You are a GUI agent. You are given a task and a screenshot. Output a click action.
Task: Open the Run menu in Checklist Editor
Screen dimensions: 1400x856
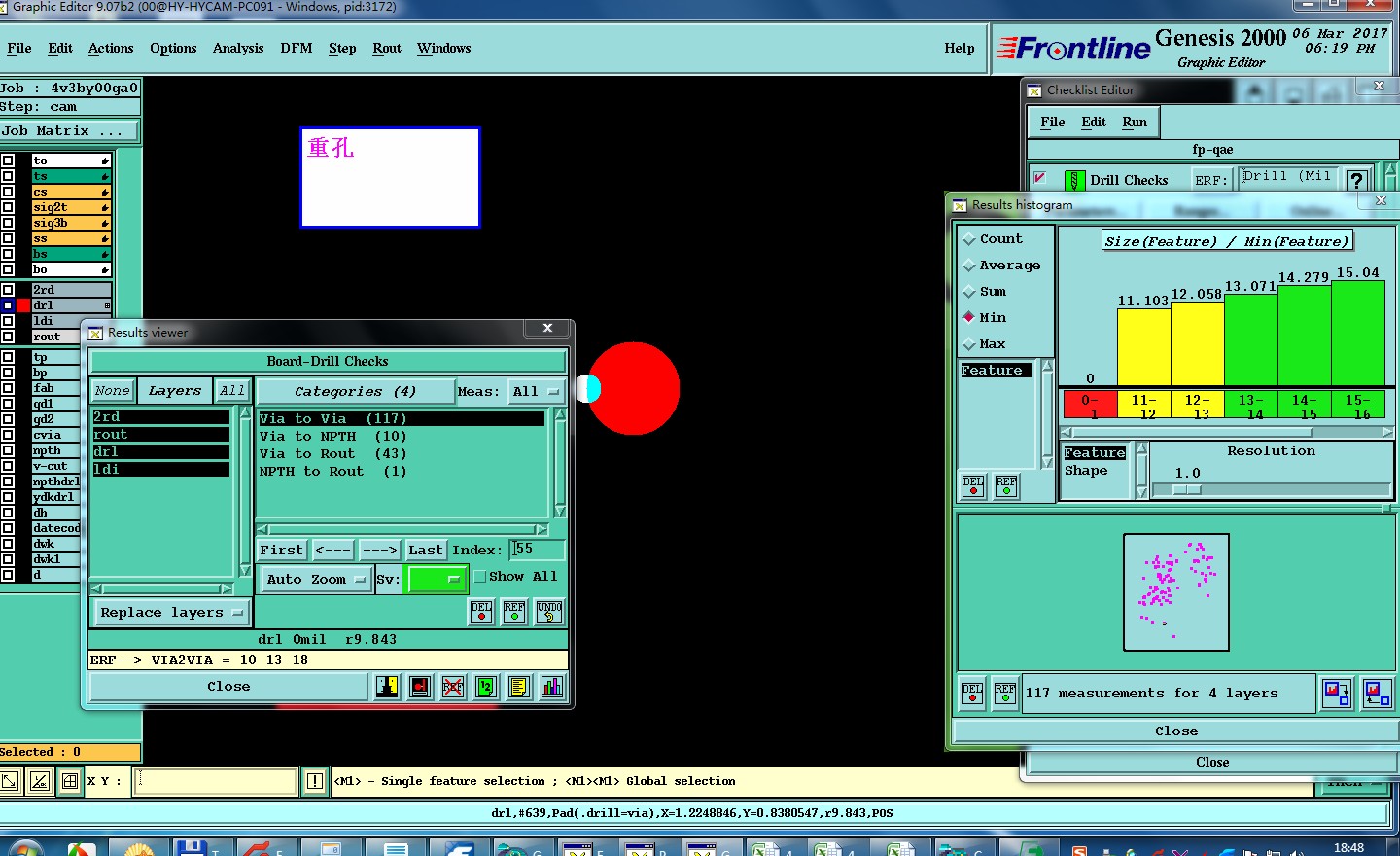(1135, 122)
